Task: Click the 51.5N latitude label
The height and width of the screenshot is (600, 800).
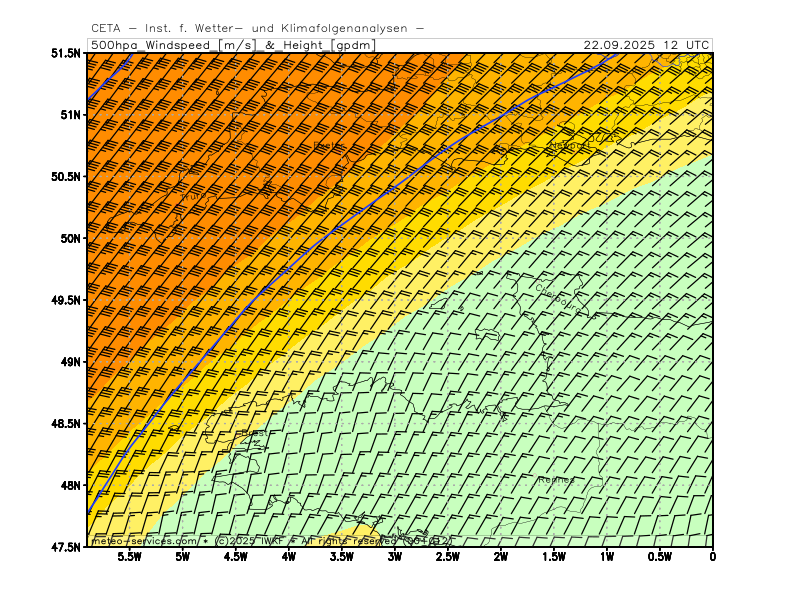Action: (x=66, y=53)
